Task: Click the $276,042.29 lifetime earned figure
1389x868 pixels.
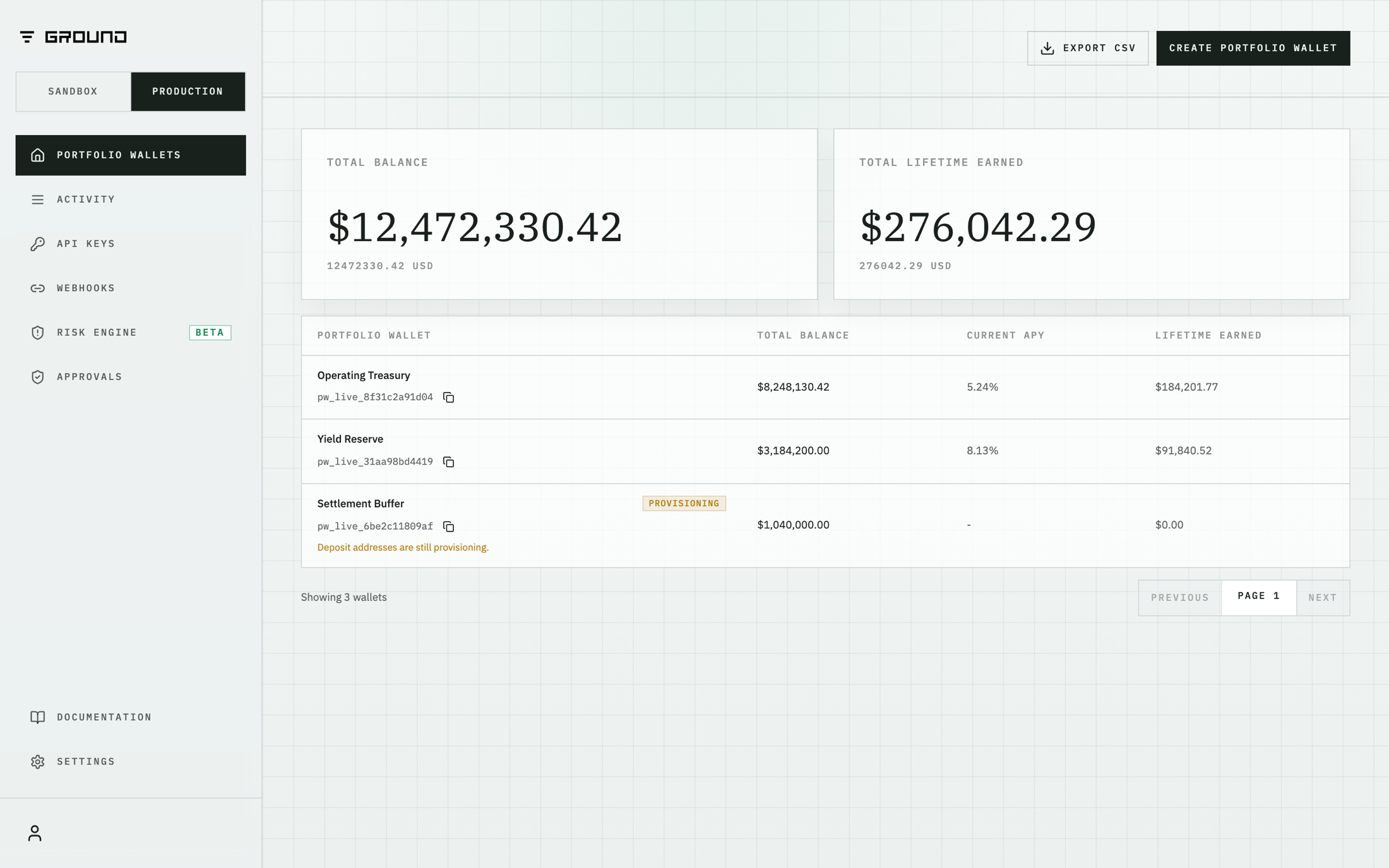Action: pyautogui.click(x=978, y=227)
